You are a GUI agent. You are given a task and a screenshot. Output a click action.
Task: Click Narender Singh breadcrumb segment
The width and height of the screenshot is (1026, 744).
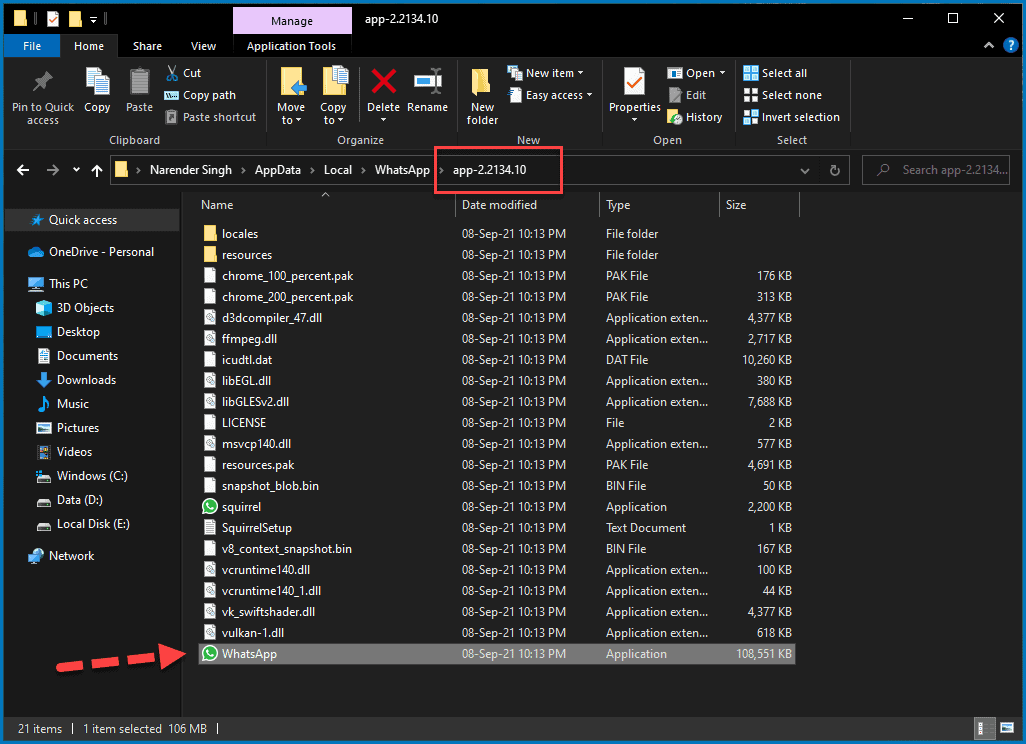[190, 170]
